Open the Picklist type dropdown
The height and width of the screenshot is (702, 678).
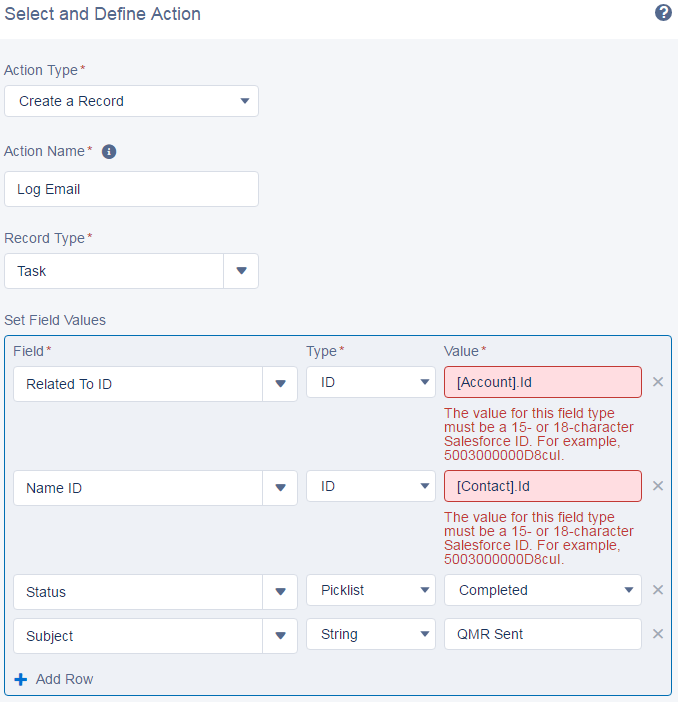tap(371, 590)
